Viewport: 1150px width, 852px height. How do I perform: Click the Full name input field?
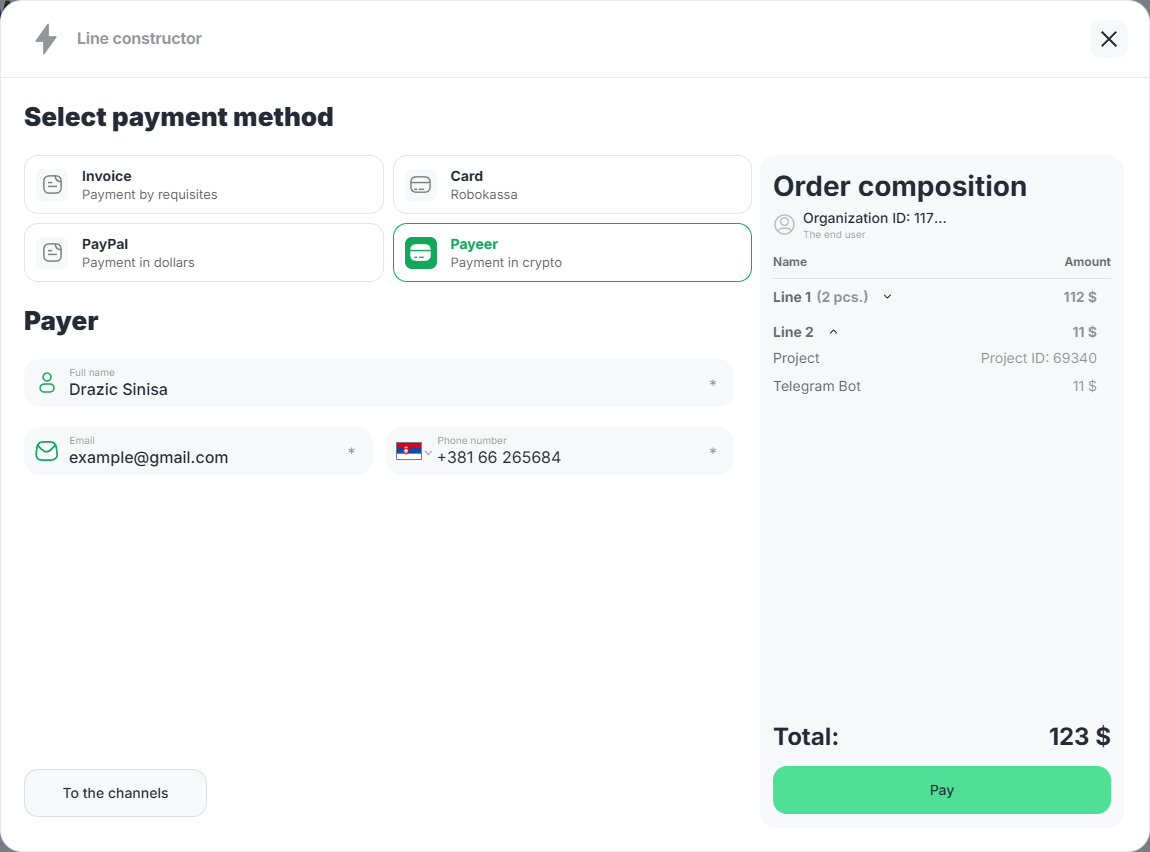click(x=380, y=390)
